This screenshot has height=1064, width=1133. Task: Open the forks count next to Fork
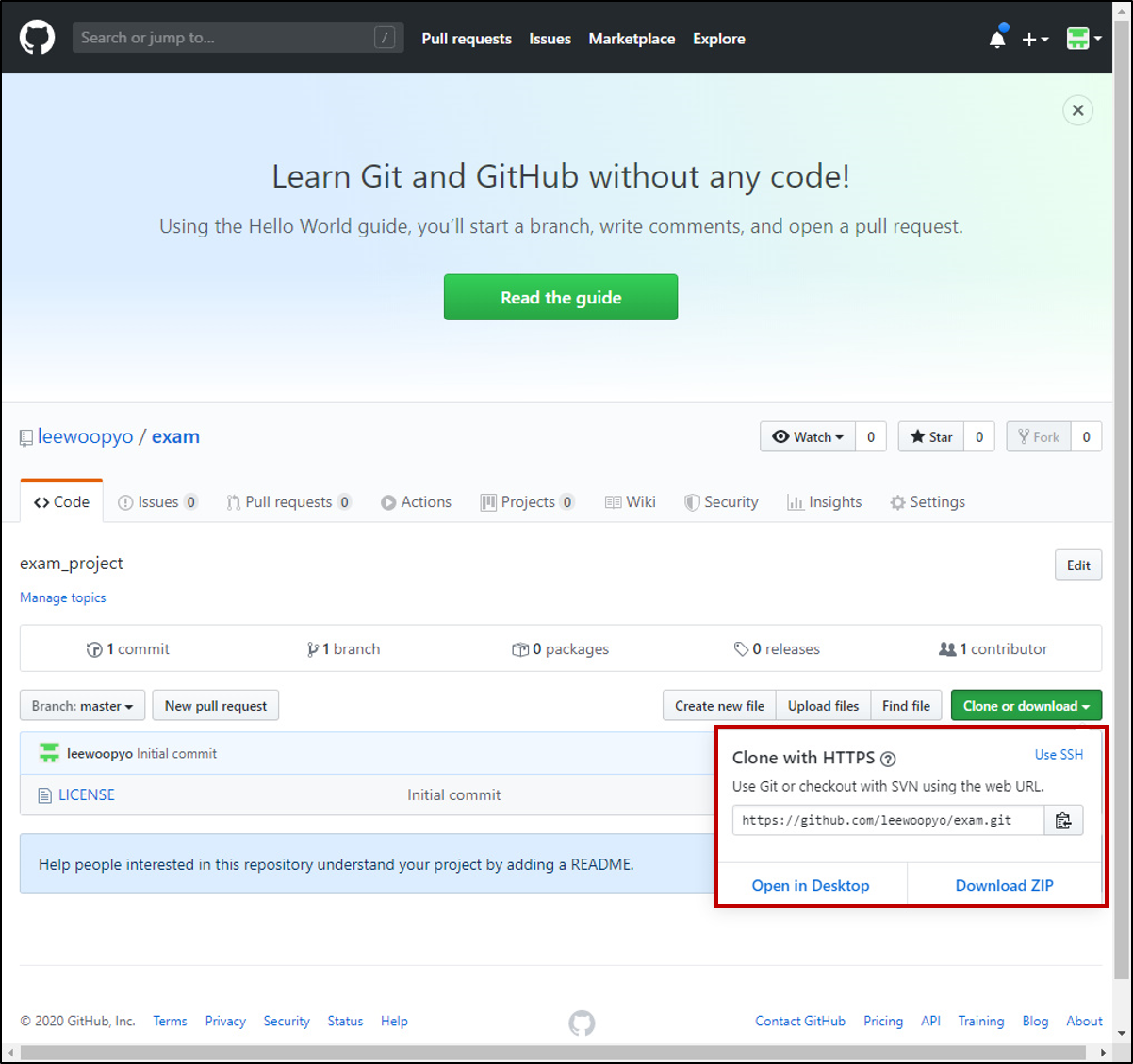[x=1087, y=436]
